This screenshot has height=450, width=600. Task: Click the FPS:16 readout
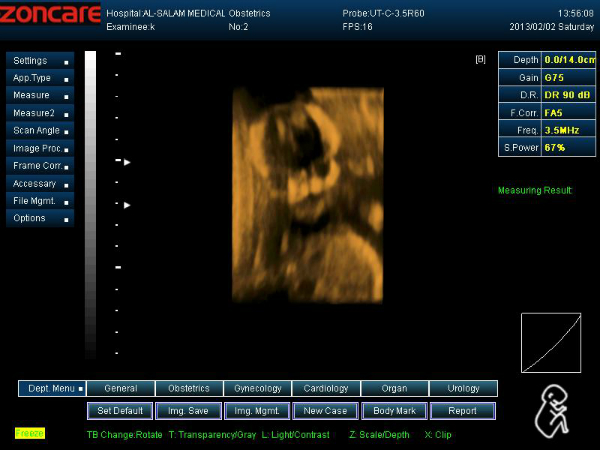click(x=357, y=27)
